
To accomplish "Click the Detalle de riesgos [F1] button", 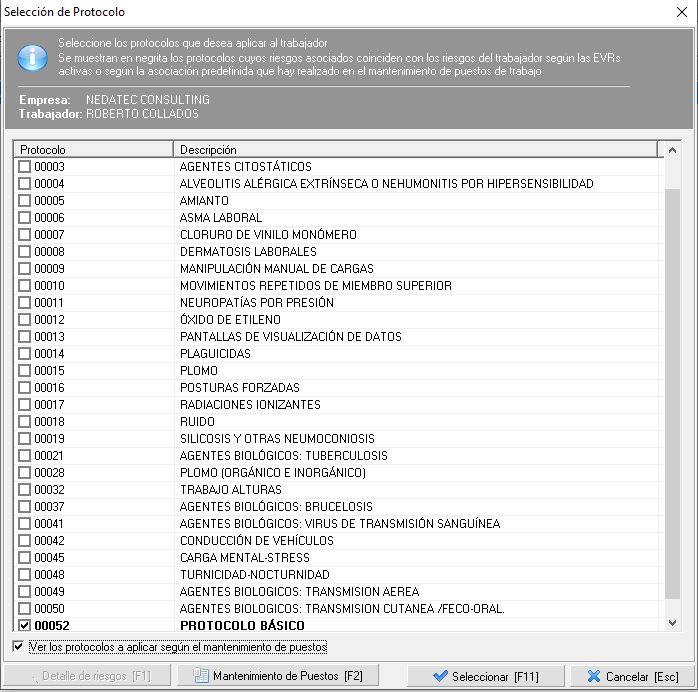I will point(87,676).
